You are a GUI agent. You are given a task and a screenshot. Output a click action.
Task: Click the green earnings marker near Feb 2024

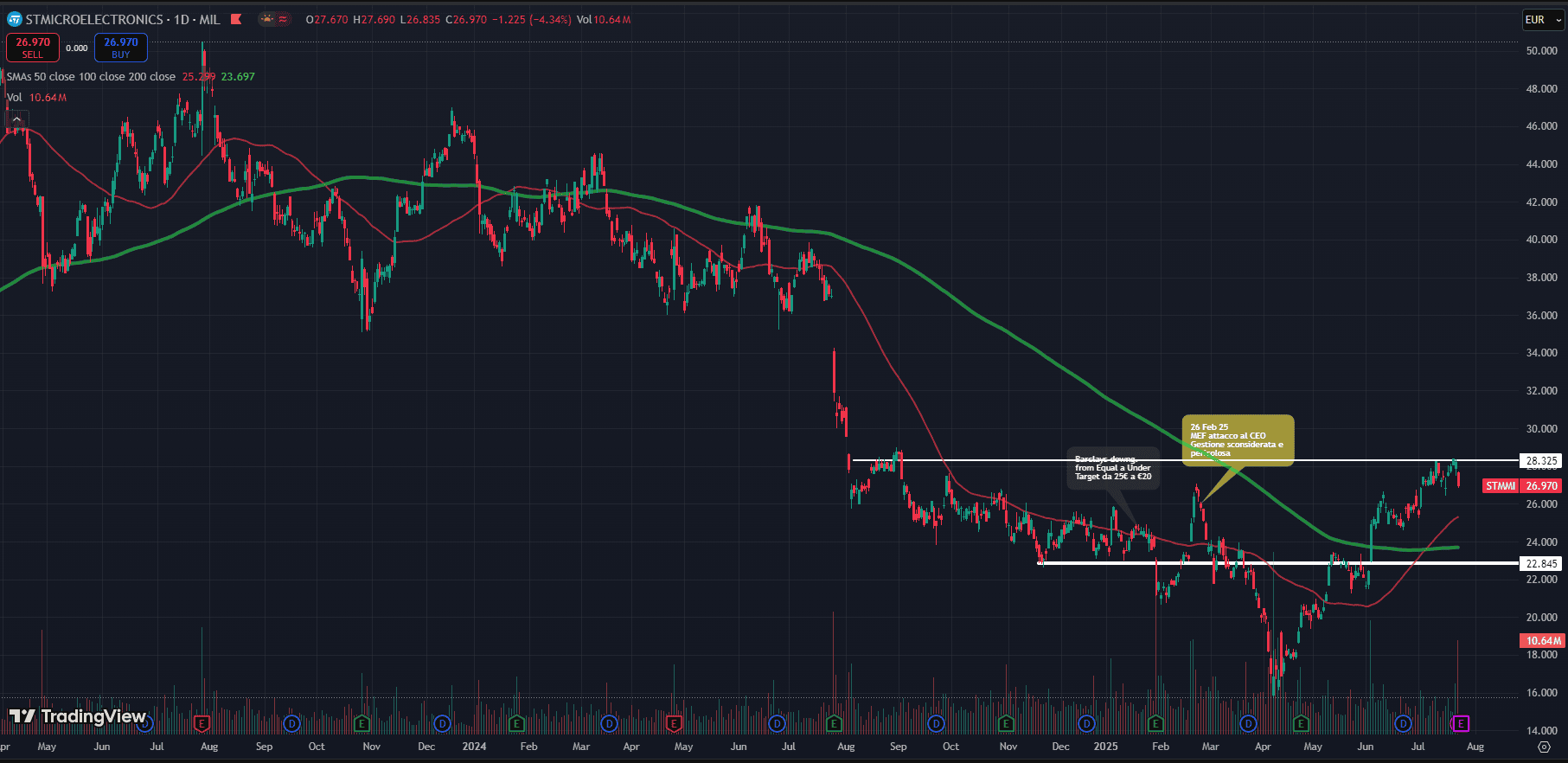click(516, 723)
